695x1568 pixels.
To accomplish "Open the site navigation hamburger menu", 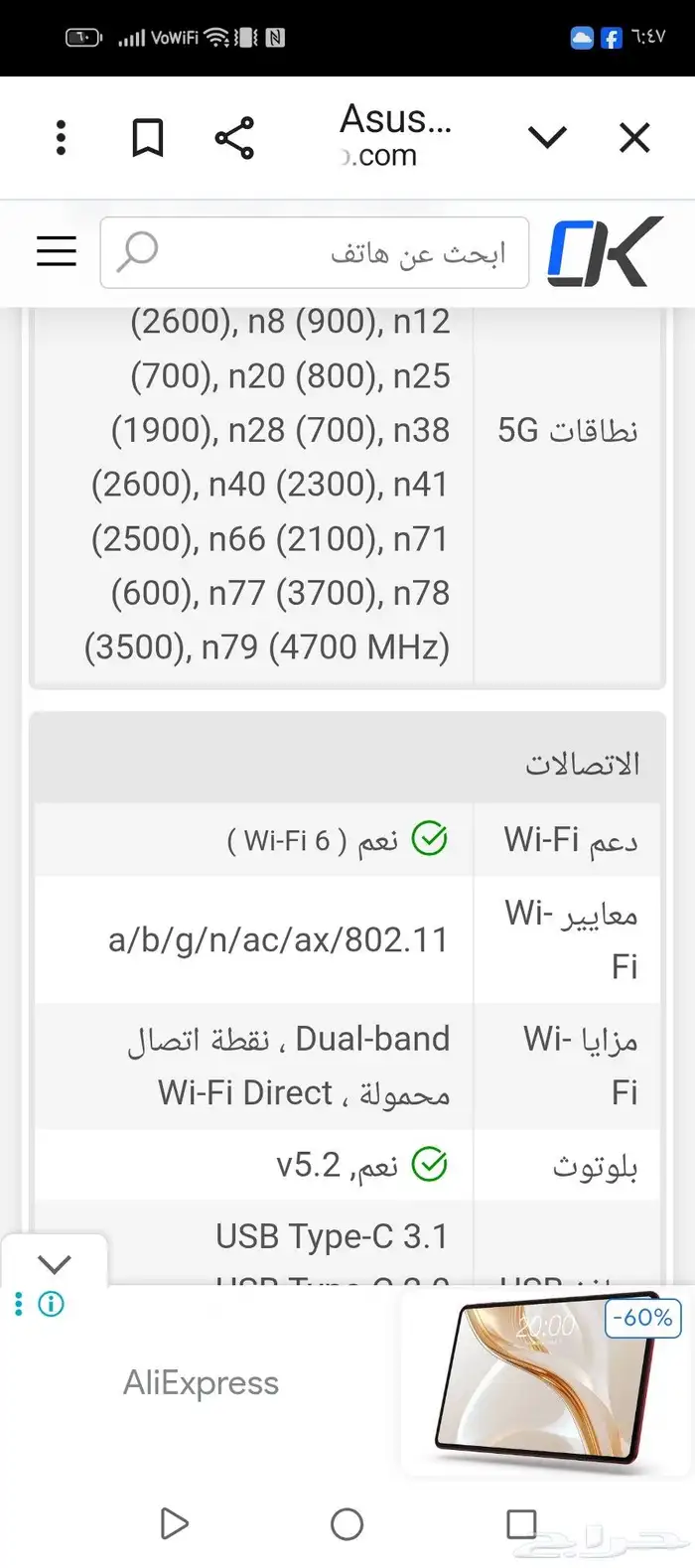I will 56,252.
